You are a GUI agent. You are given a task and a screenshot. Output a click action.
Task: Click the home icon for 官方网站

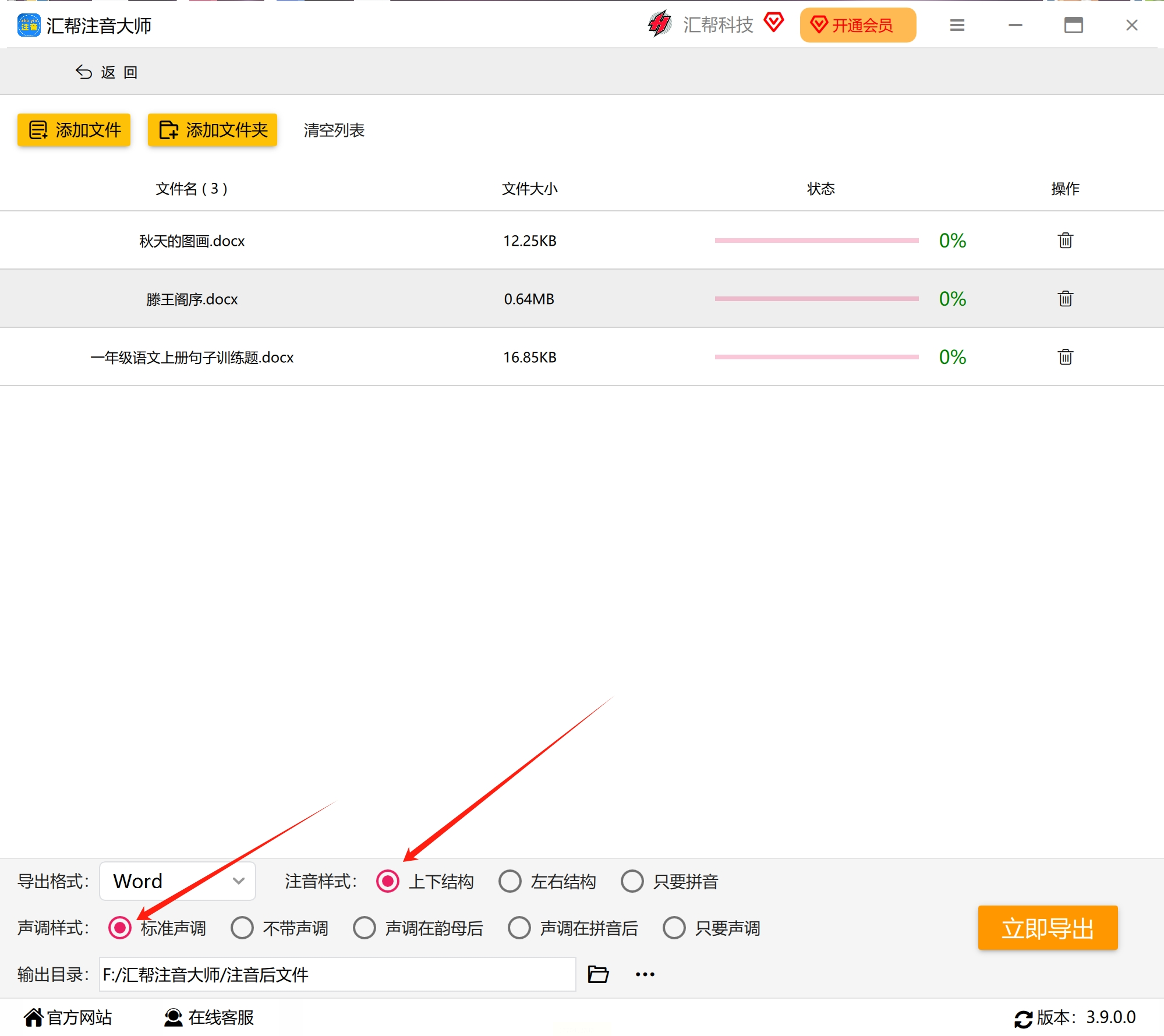click(34, 1017)
